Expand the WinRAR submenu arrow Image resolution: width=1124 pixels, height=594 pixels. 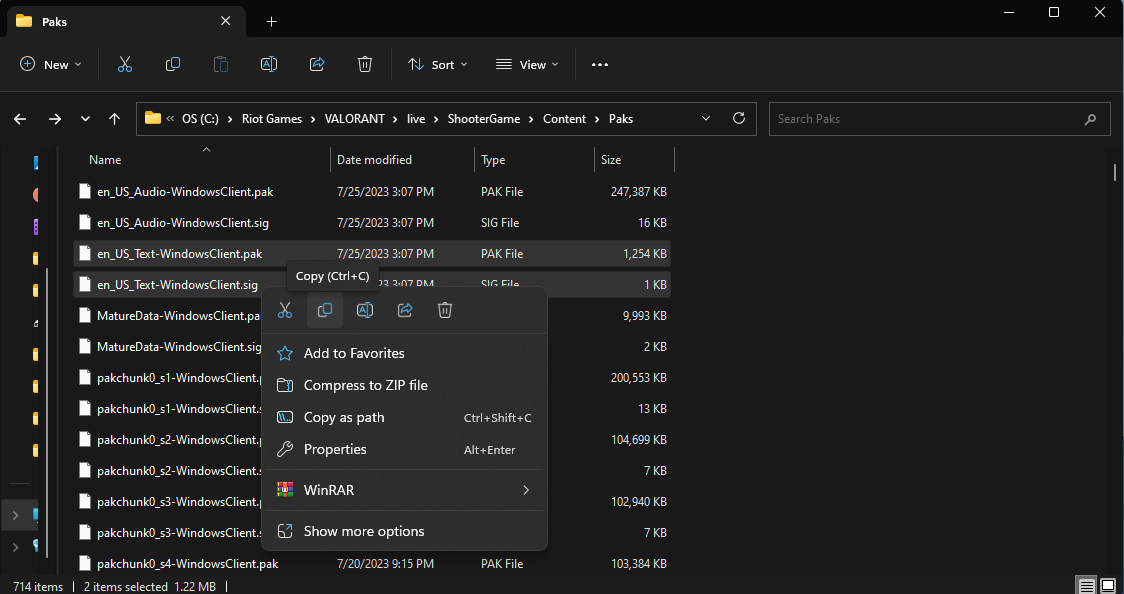526,490
